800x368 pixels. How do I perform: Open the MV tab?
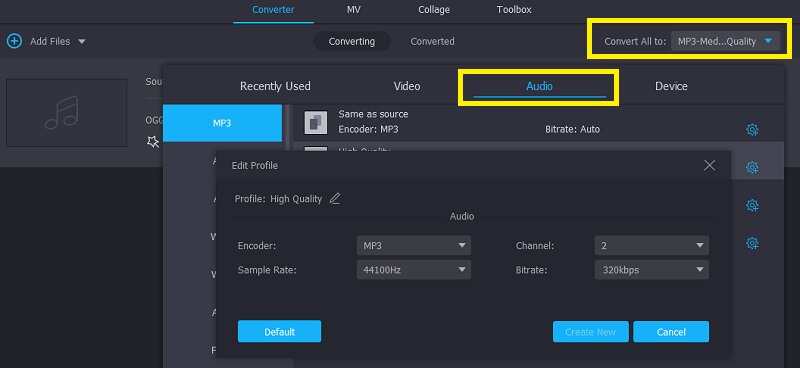click(354, 10)
